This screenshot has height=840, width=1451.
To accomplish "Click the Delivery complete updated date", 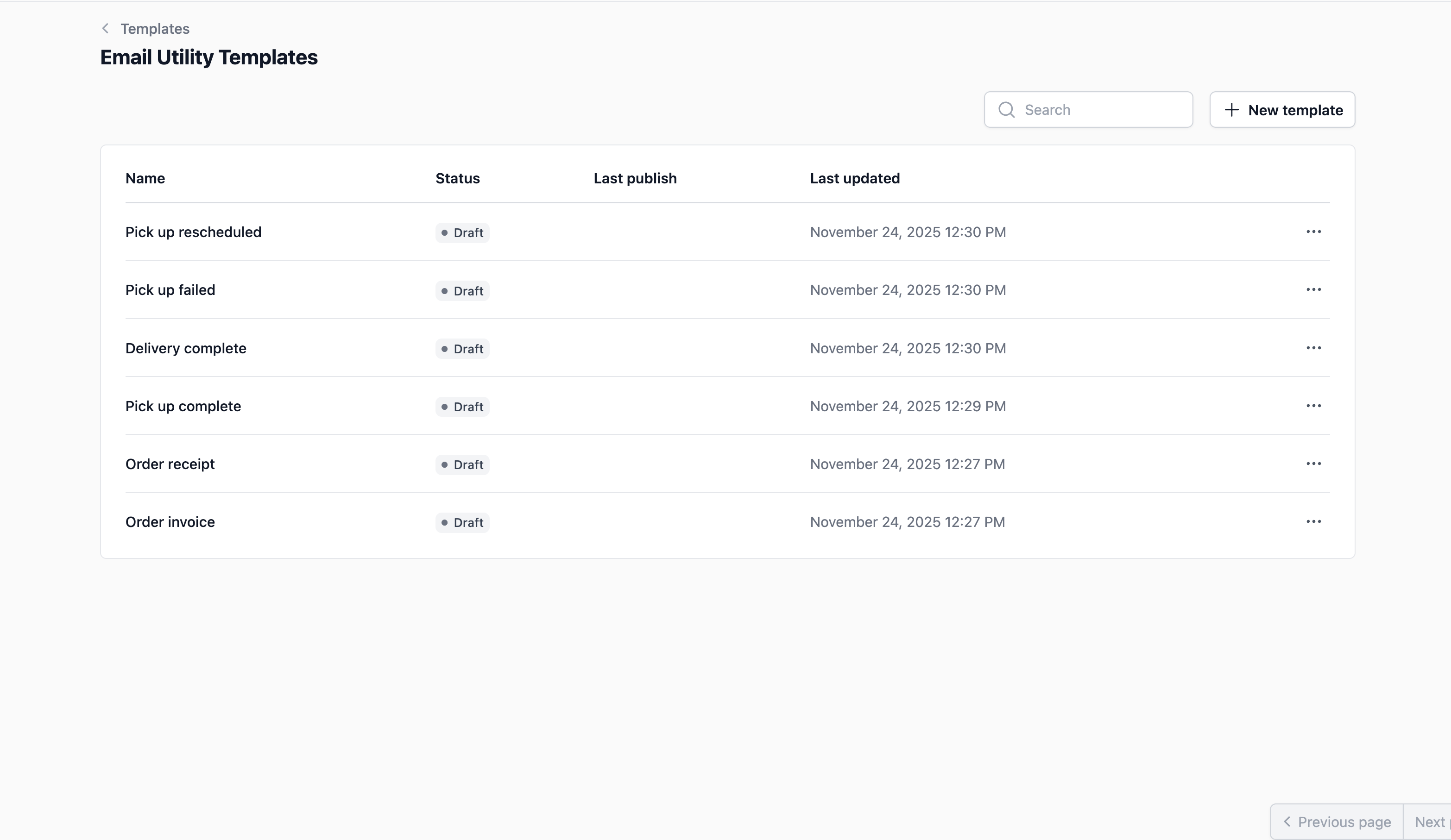I will point(908,348).
